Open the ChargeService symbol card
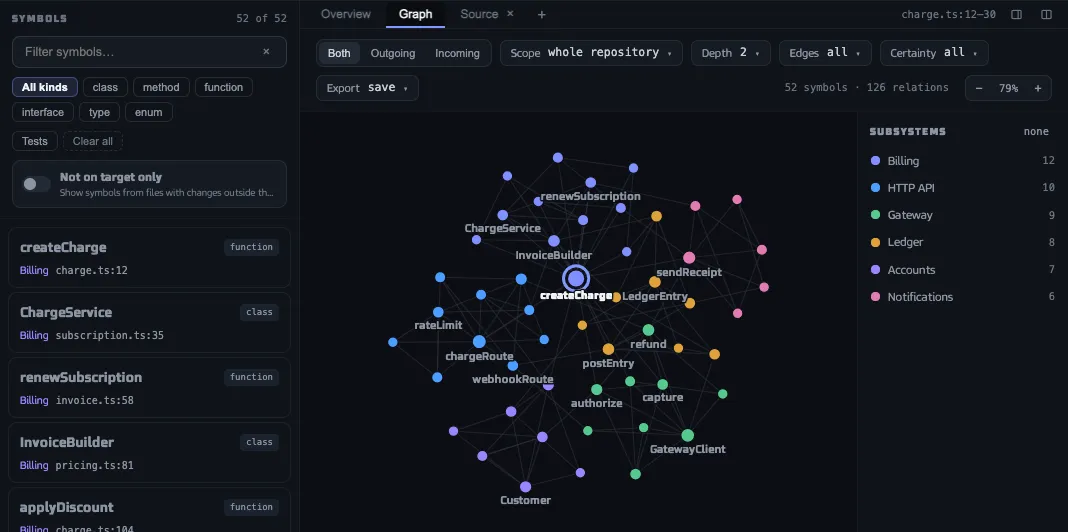The width and height of the screenshot is (1068, 532). click(x=149, y=323)
